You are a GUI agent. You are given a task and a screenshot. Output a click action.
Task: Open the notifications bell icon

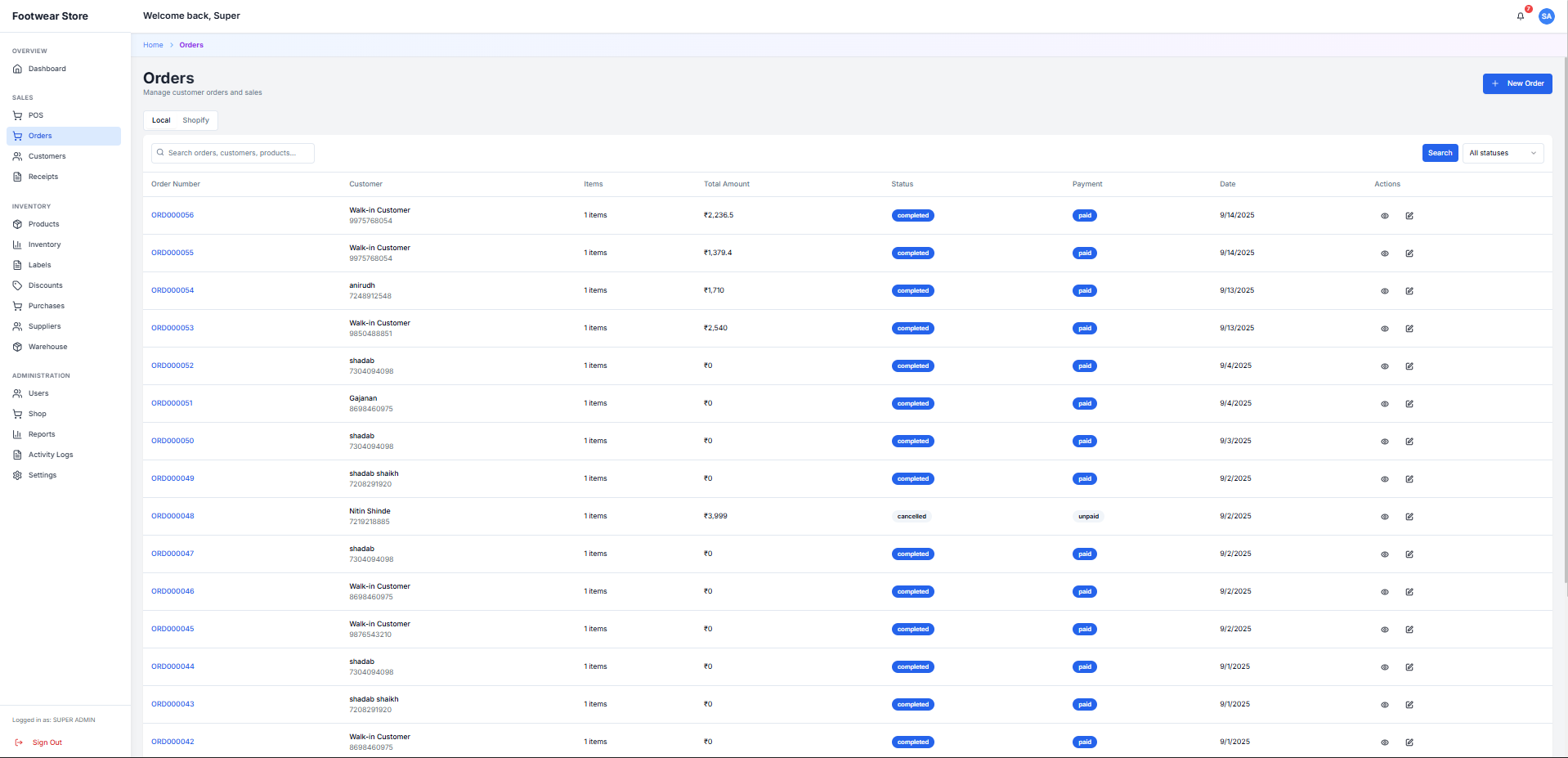(x=1521, y=16)
